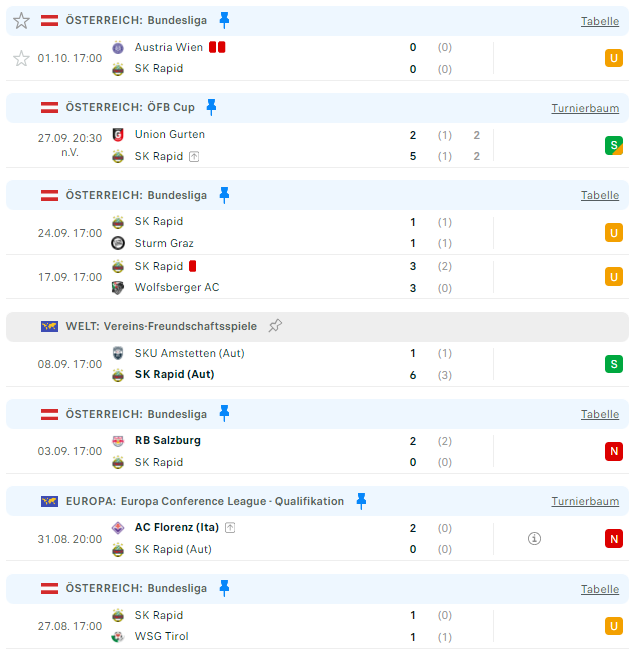Favorite the Austria Wien vs SK Rapid match
638x652 pixels.
coord(21,58)
